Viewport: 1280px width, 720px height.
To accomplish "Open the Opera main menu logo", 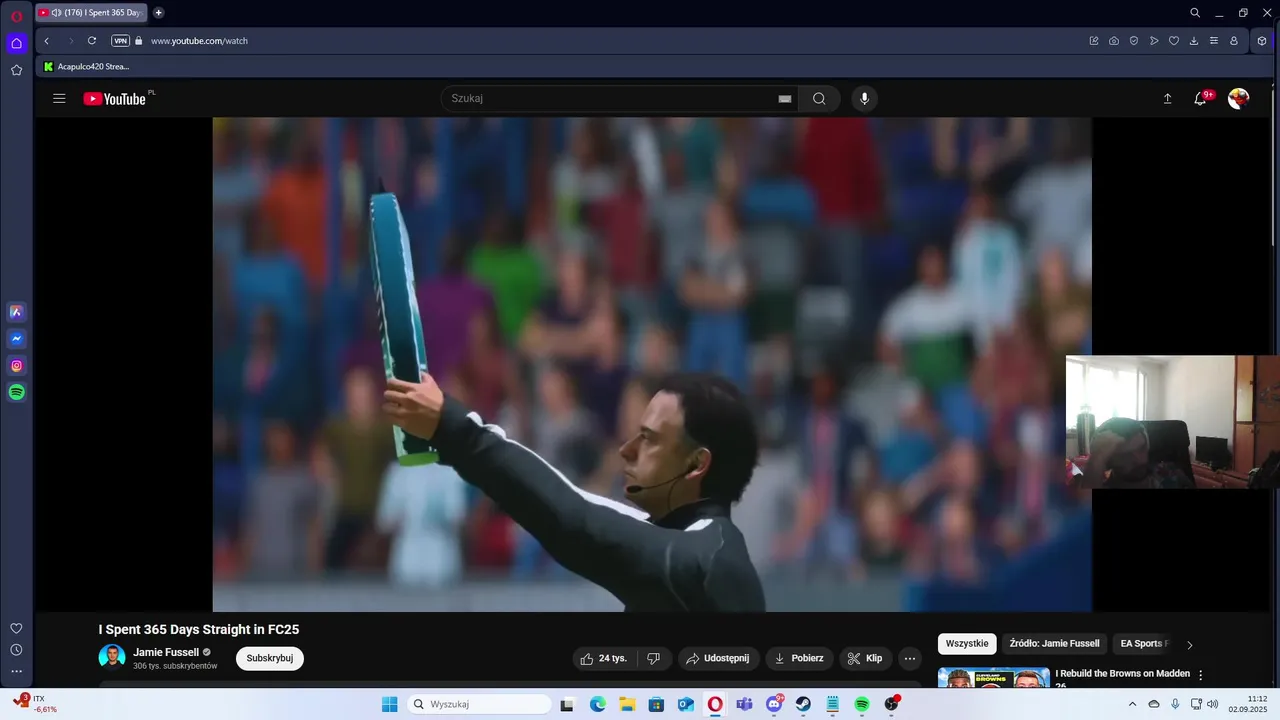I will tap(16, 16).
